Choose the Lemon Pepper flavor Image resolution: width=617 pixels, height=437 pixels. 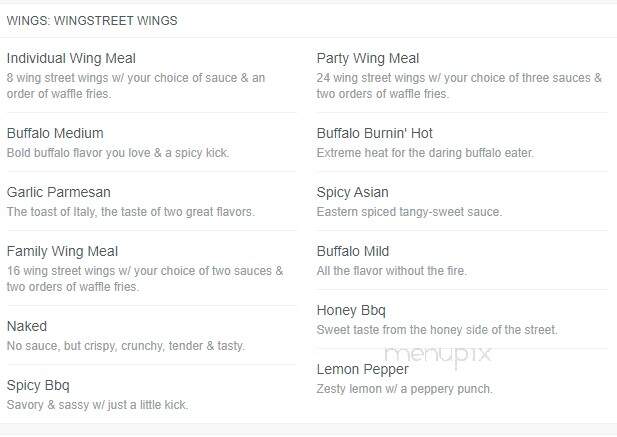pyautogui.click(x=363, y=369)
